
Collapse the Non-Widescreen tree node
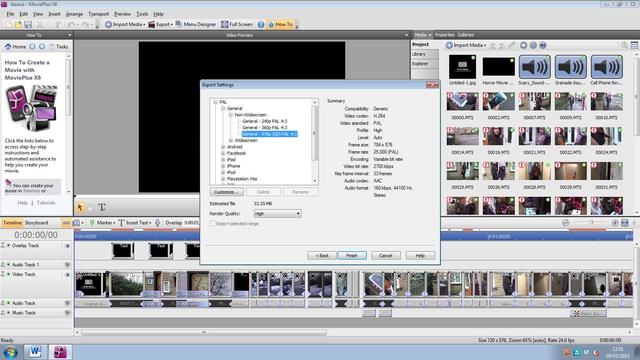231,115
